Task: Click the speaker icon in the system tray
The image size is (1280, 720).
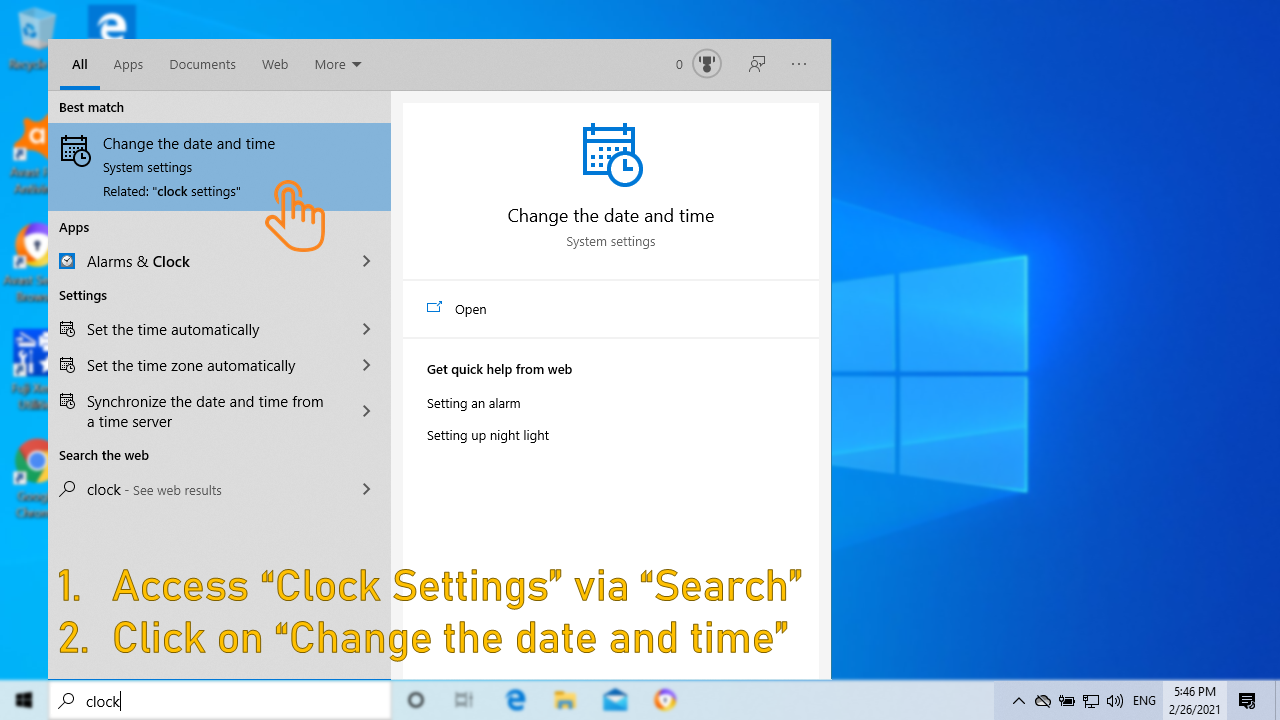Action: tap(1114, 700)
